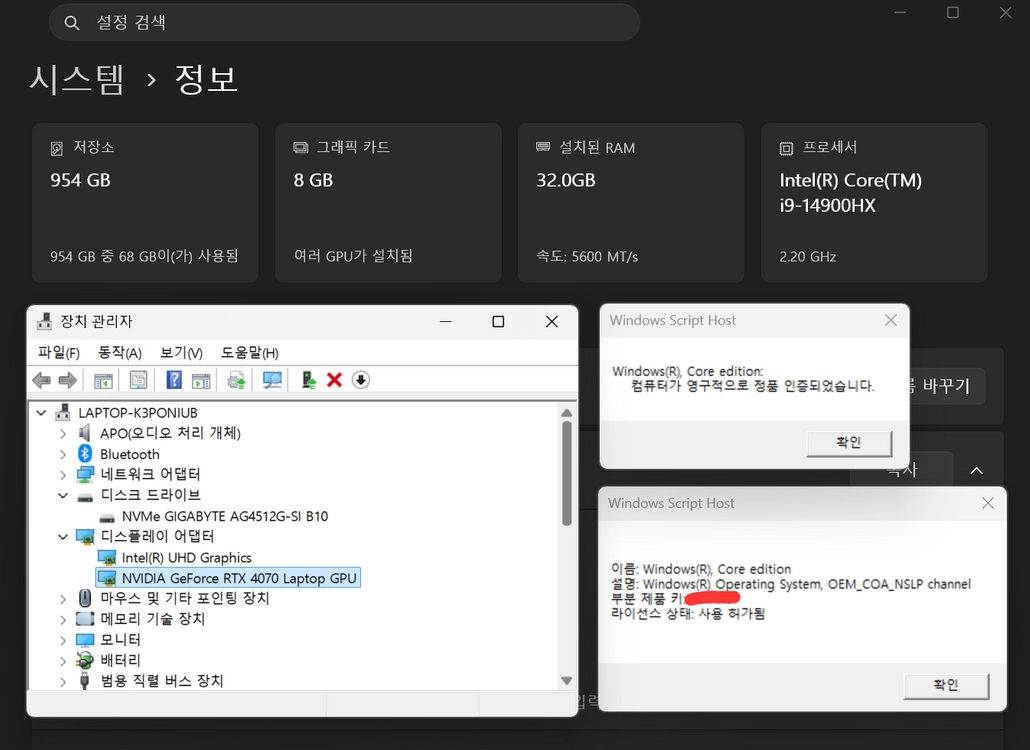Viewport: 1030px width, 750px height.
Task: Click the 장치 관리자 title bar icon
Action: [45, 321]
